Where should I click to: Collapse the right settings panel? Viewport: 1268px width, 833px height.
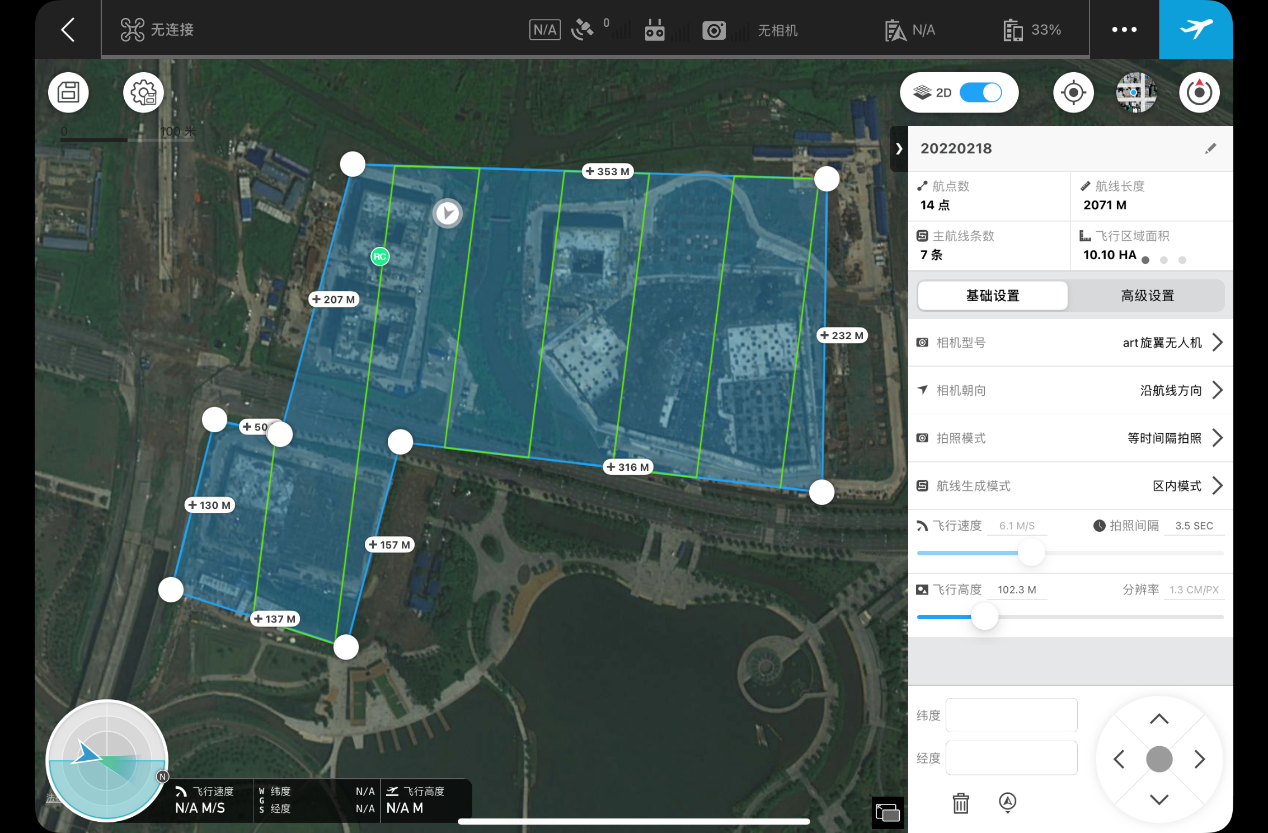pos(899,149)
